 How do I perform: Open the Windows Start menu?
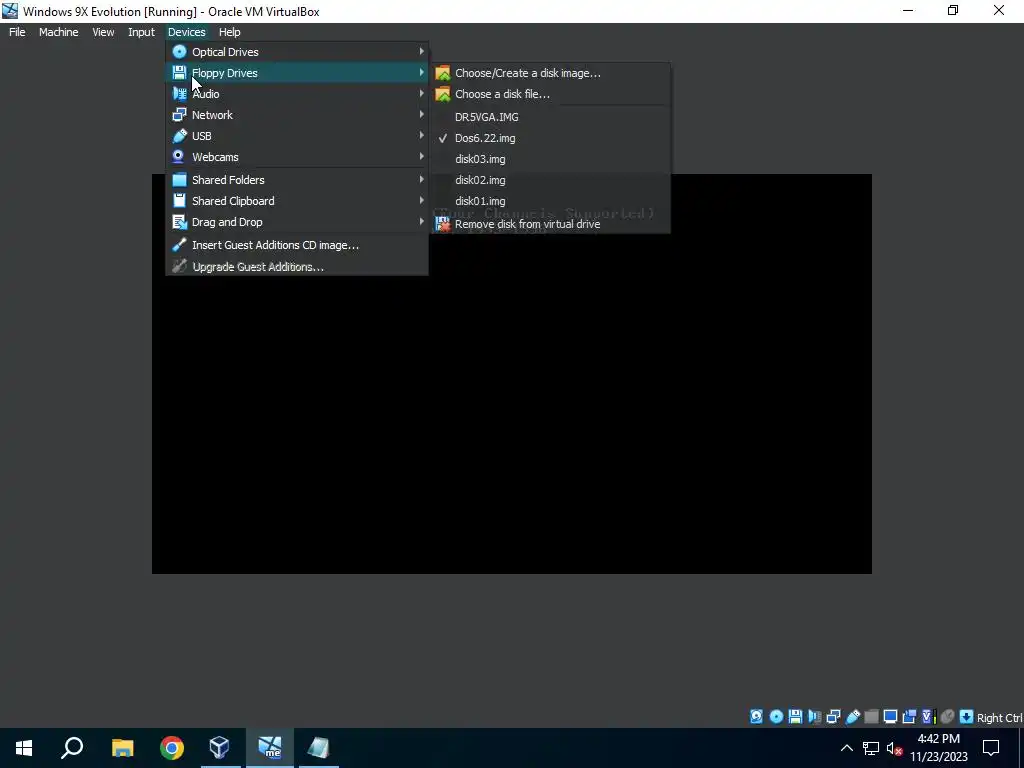24,748
